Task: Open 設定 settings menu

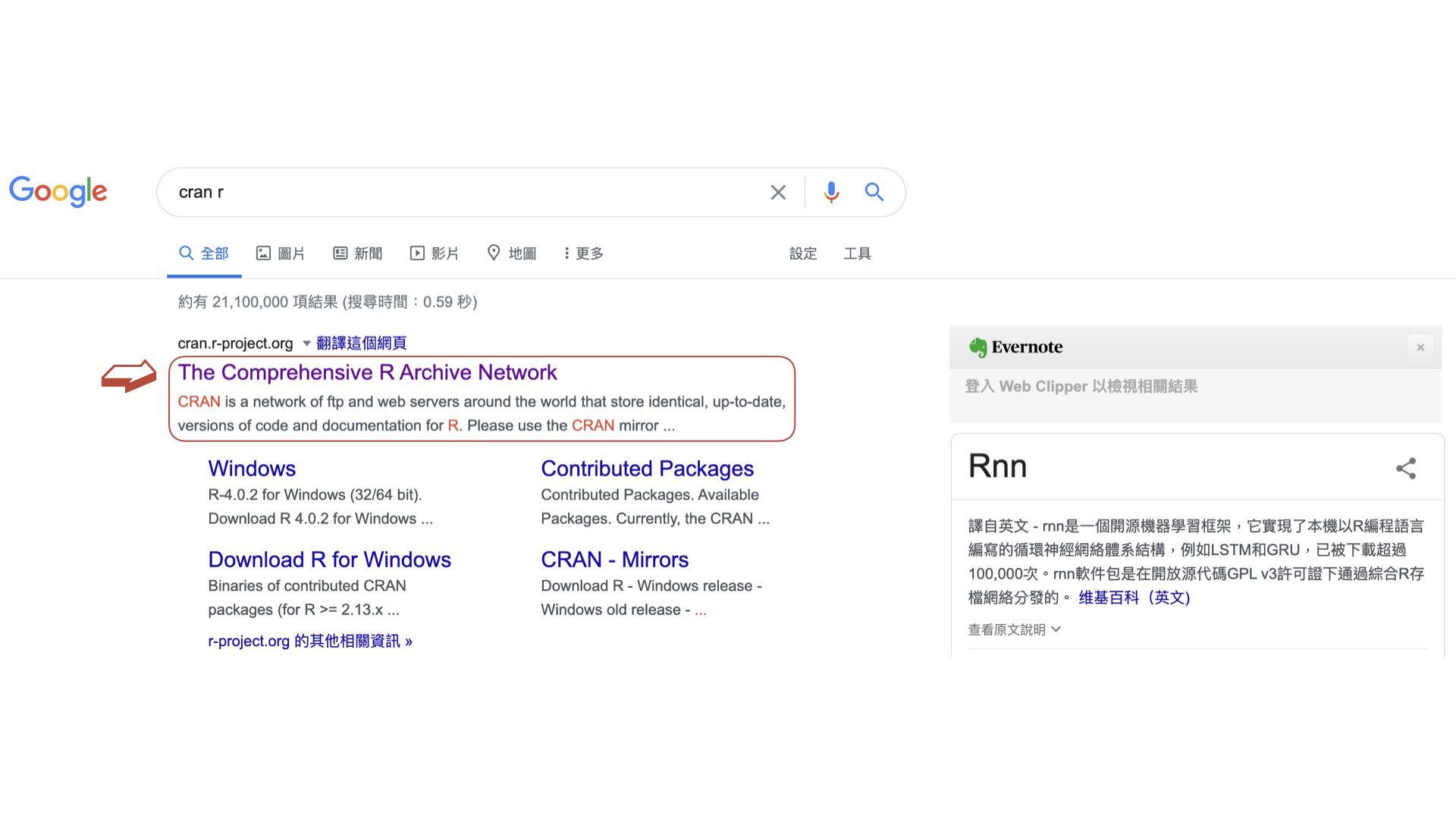Action: (x=803, y=253)
